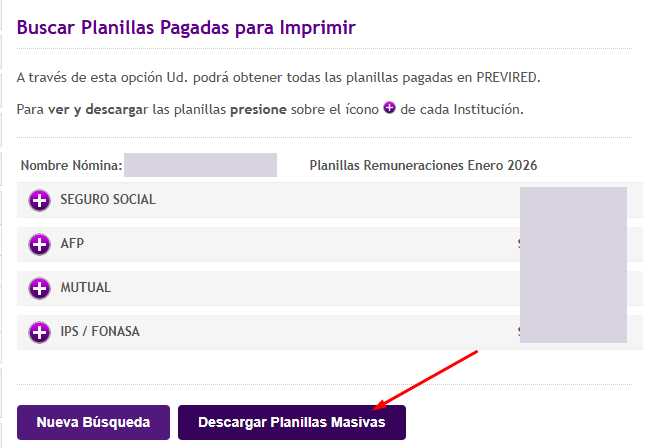The width and height of the screenshot is (670, 448).
Task: Click Planillas Remuneraciones Enero 2026 text
Action: coord(423,165)
